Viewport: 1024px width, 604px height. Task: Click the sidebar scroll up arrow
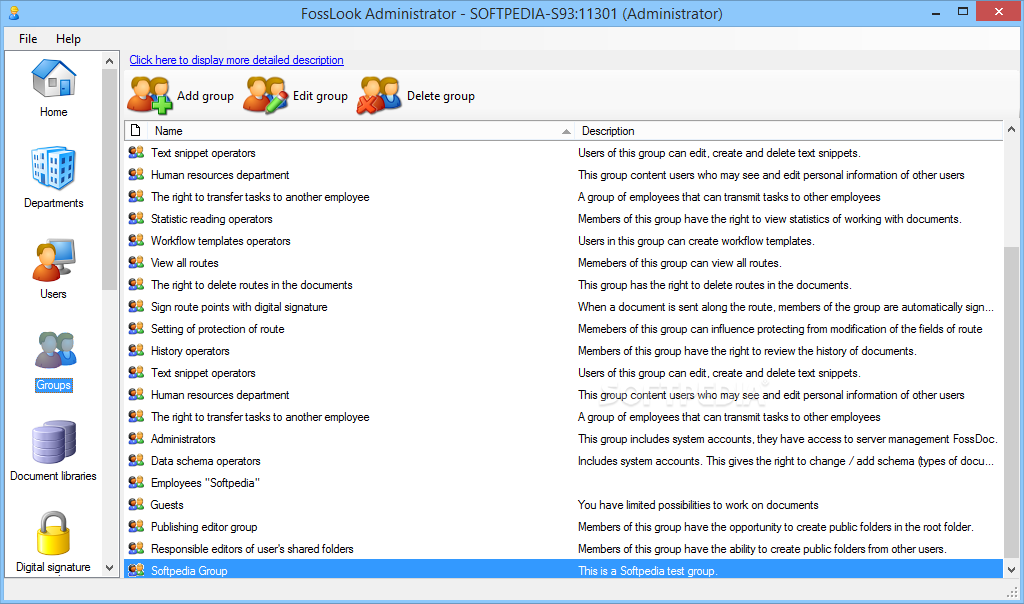pos(110,61)
